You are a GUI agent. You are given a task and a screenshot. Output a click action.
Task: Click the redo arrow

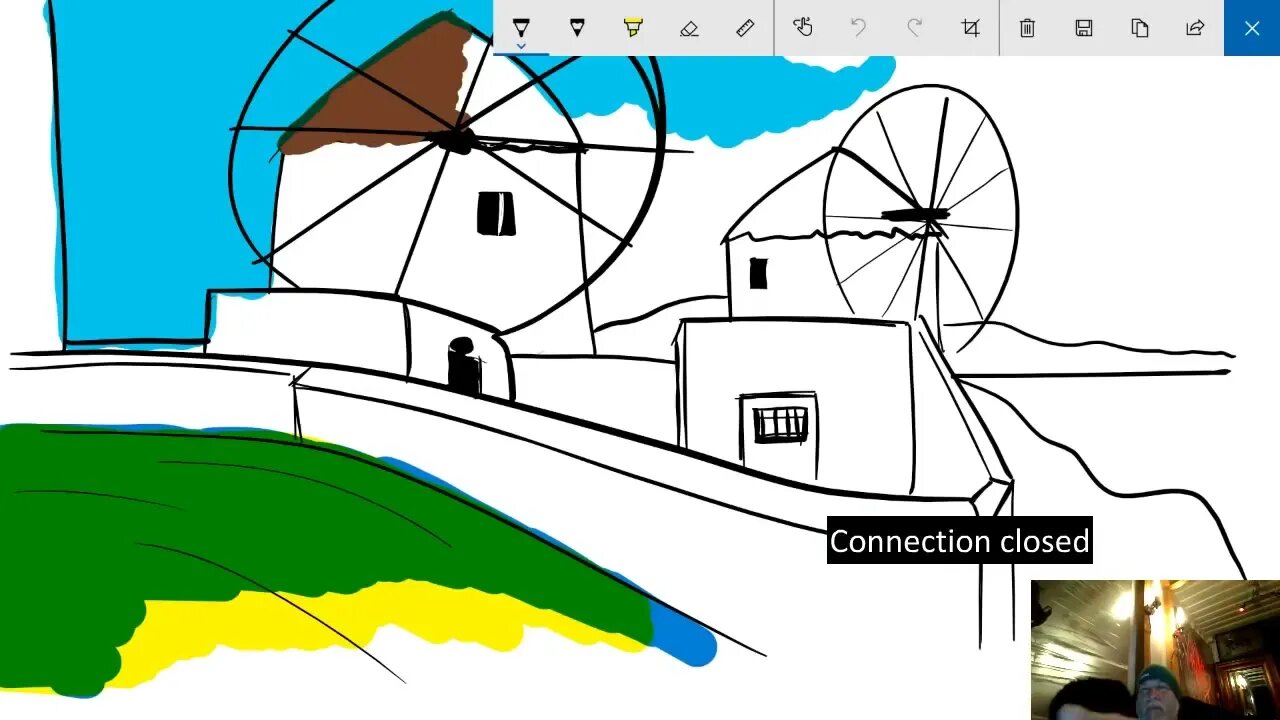914,27
